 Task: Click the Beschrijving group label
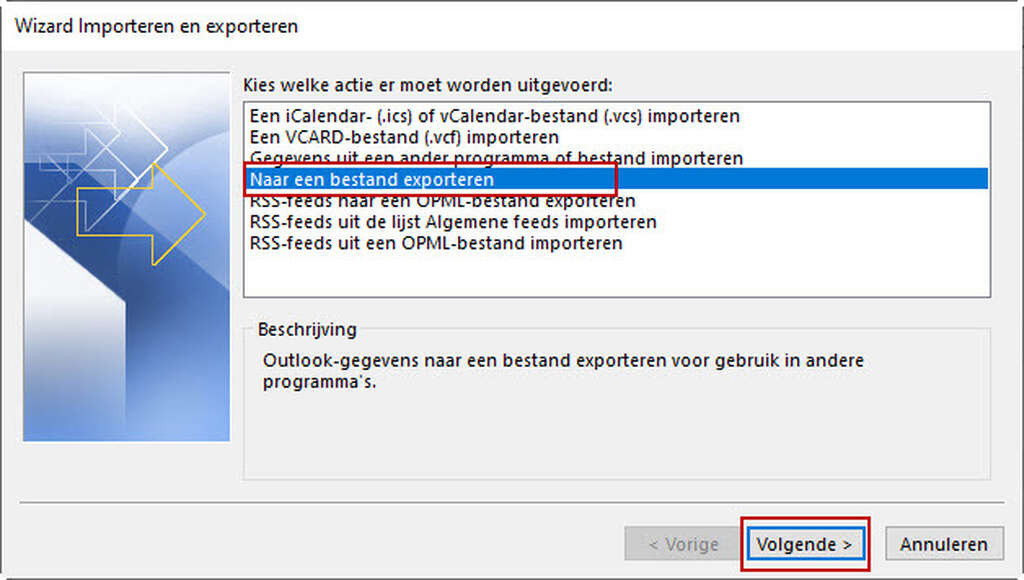tap(307, 329)
